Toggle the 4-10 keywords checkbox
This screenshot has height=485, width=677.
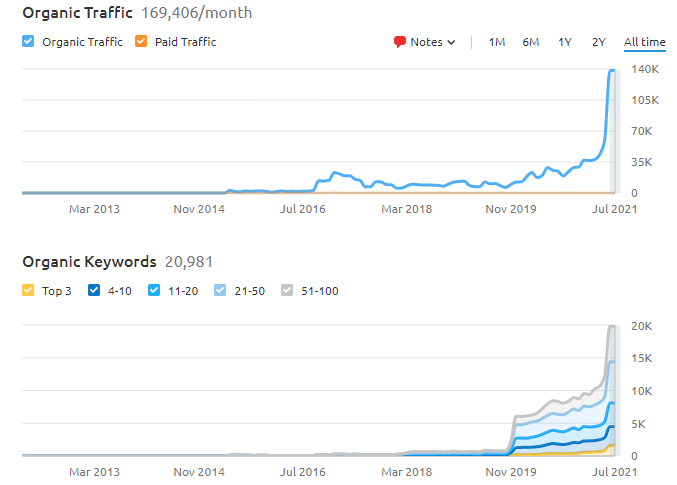pyautogui.click(x=94, y=290)
